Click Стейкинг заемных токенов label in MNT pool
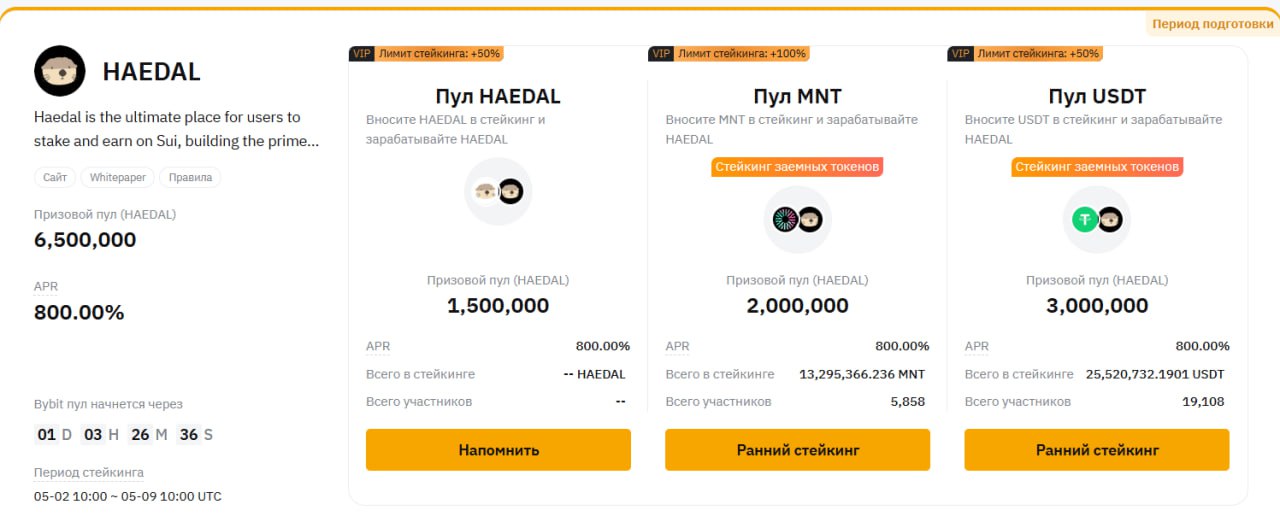The width and height of the screenshot is (1280, 522). [x=797, y=167]
